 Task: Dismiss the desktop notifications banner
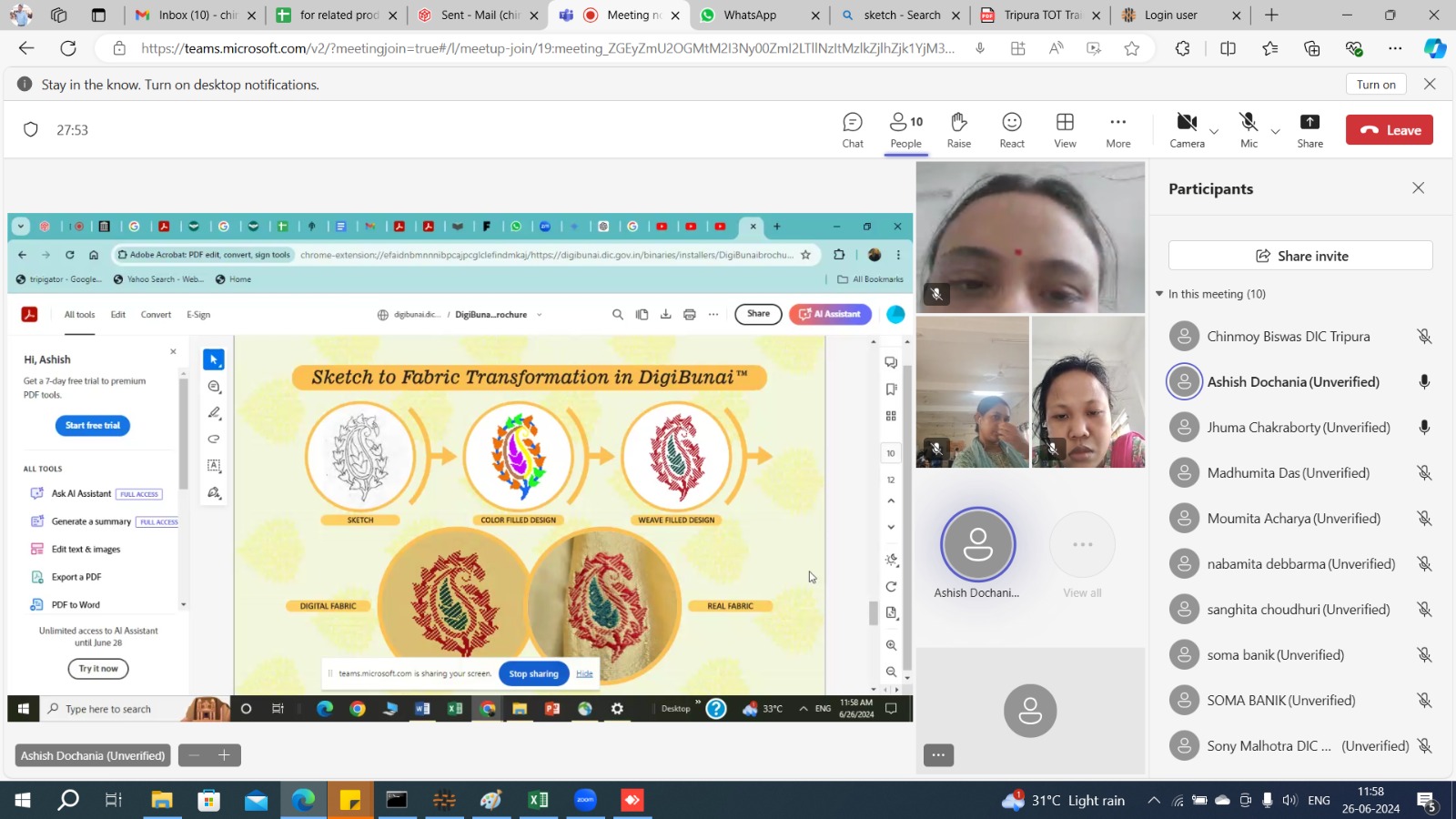coord(1430,84)
